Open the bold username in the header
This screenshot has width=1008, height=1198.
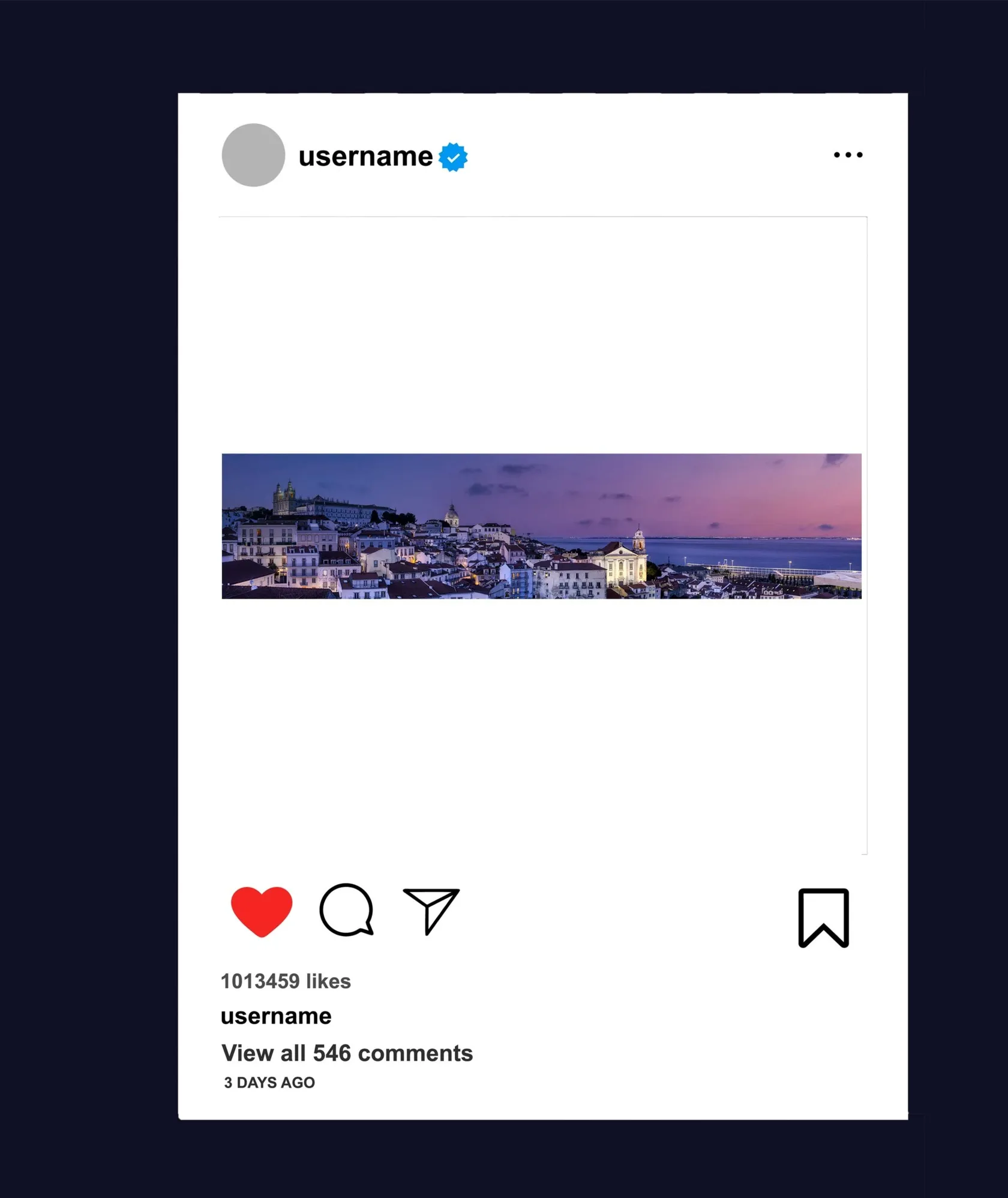(x=365, y=157)
